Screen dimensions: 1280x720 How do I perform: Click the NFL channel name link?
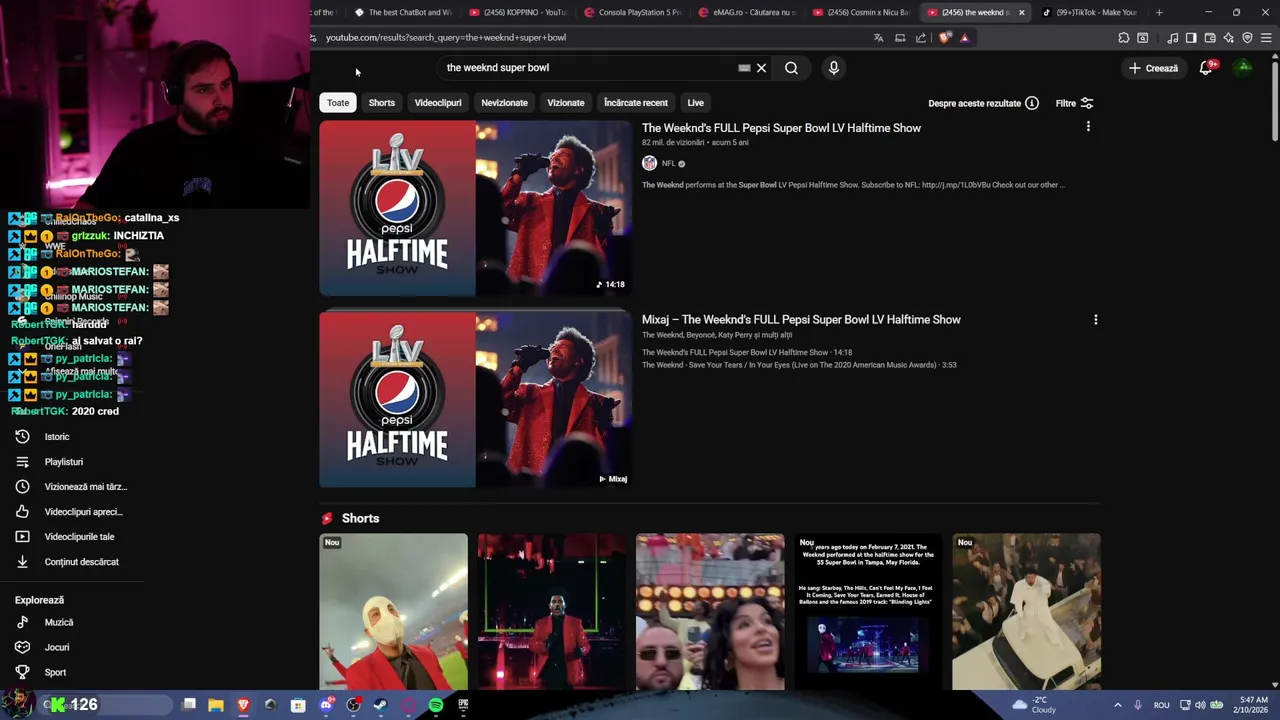[668, 163]
